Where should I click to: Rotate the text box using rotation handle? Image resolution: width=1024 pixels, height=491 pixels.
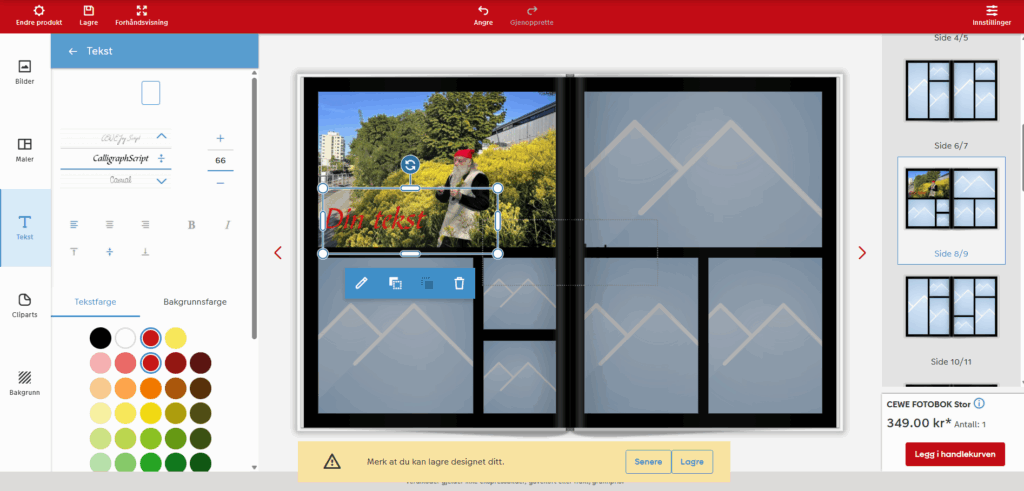410,164
